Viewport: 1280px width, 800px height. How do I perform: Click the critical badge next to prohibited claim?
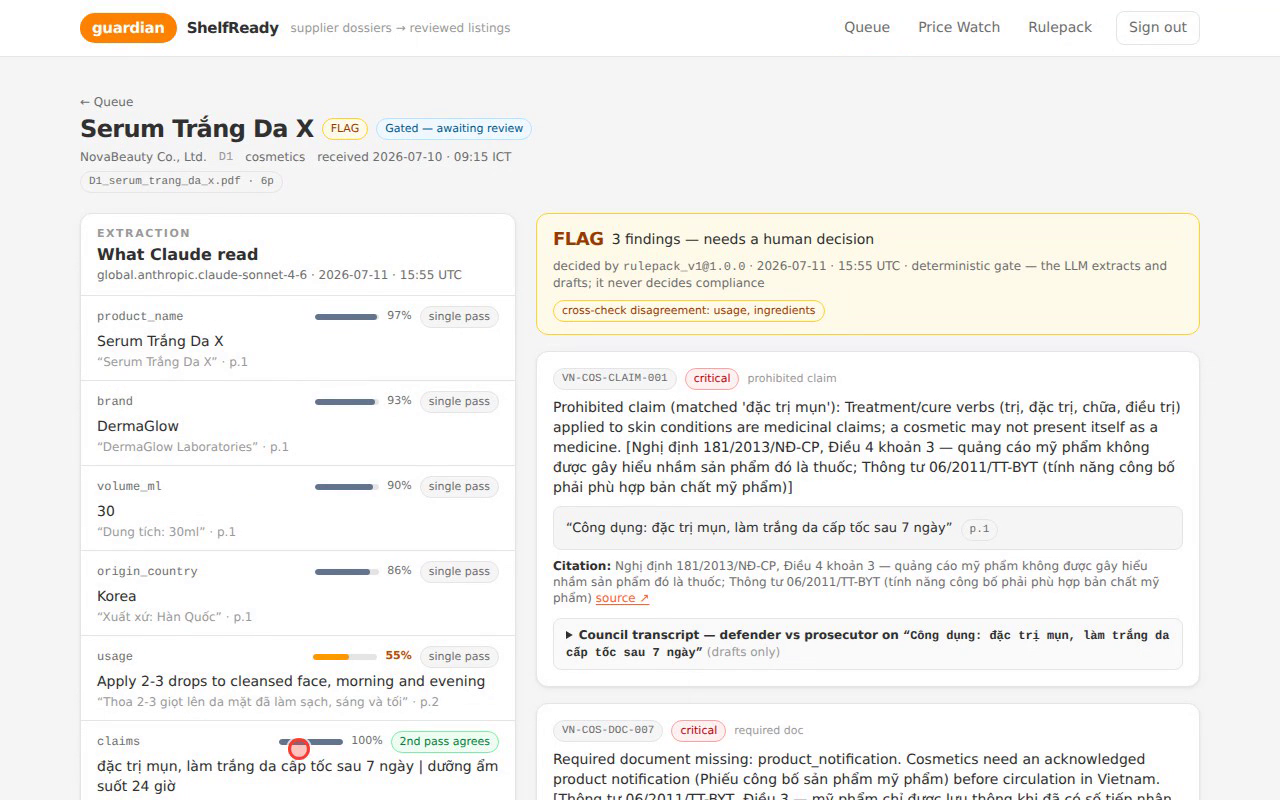coord(712,379)
